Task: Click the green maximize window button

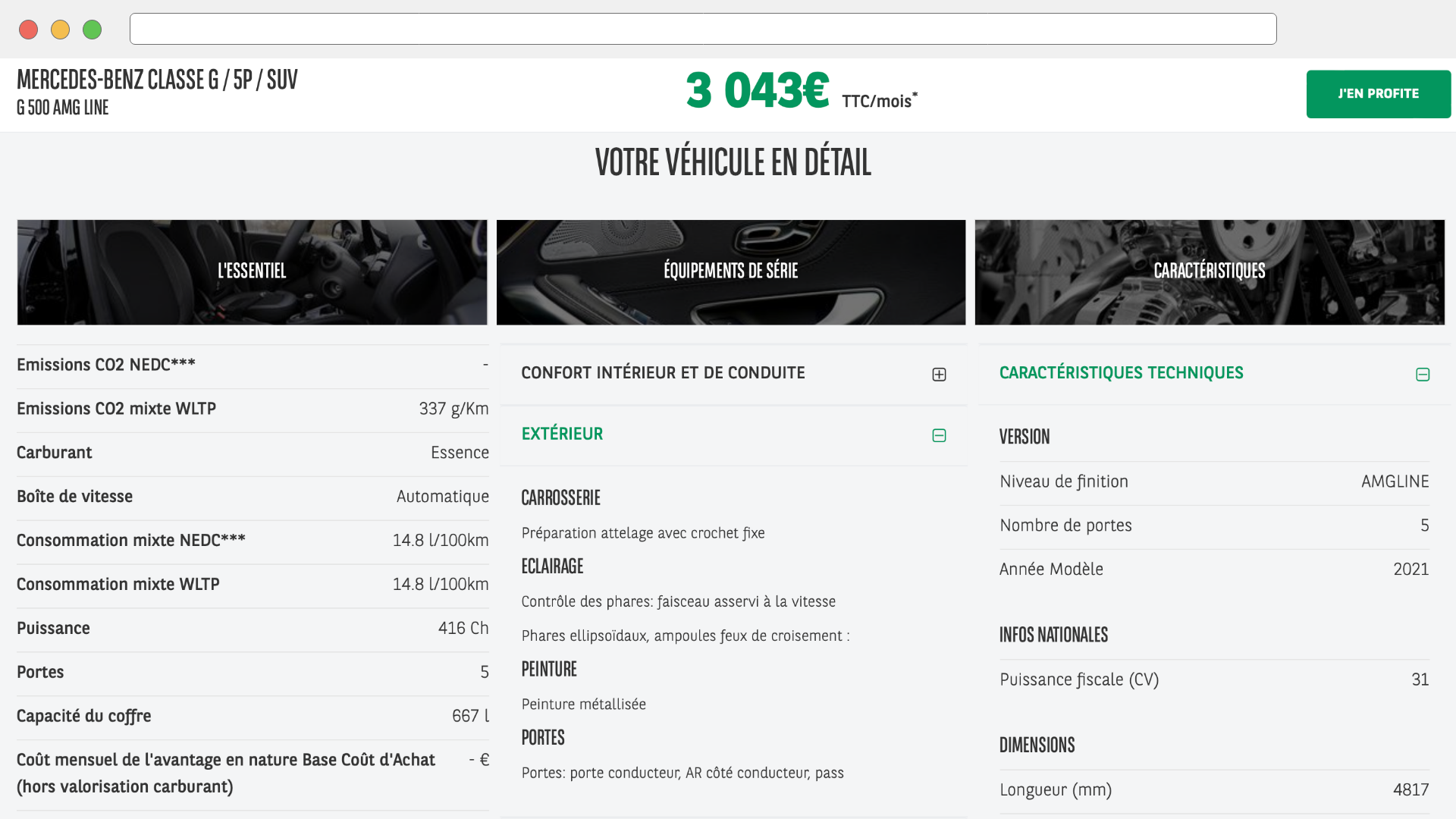Action: tap(93, 30)
